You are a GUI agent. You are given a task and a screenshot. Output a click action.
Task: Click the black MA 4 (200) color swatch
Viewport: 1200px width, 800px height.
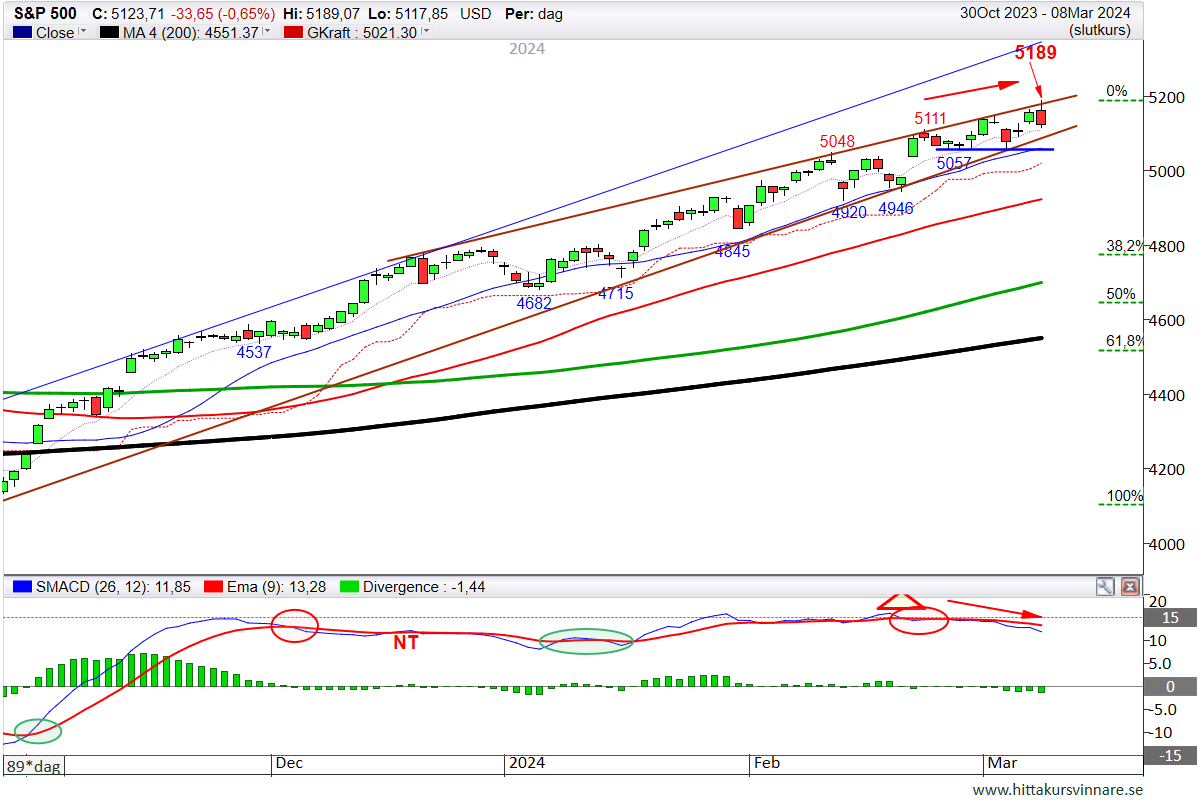click(x=110, y=32)
